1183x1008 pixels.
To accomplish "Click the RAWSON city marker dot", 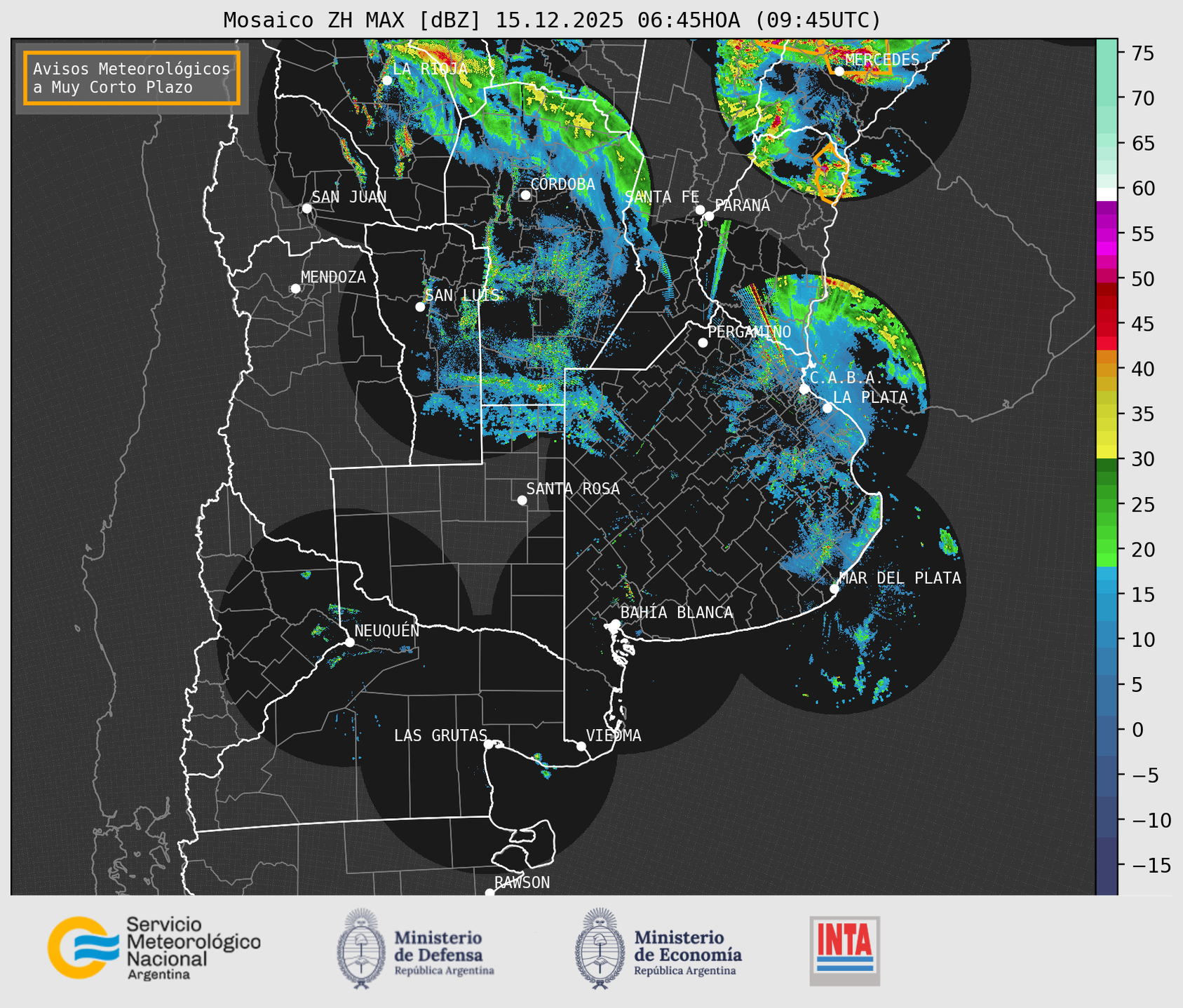I will pos(489,892).
